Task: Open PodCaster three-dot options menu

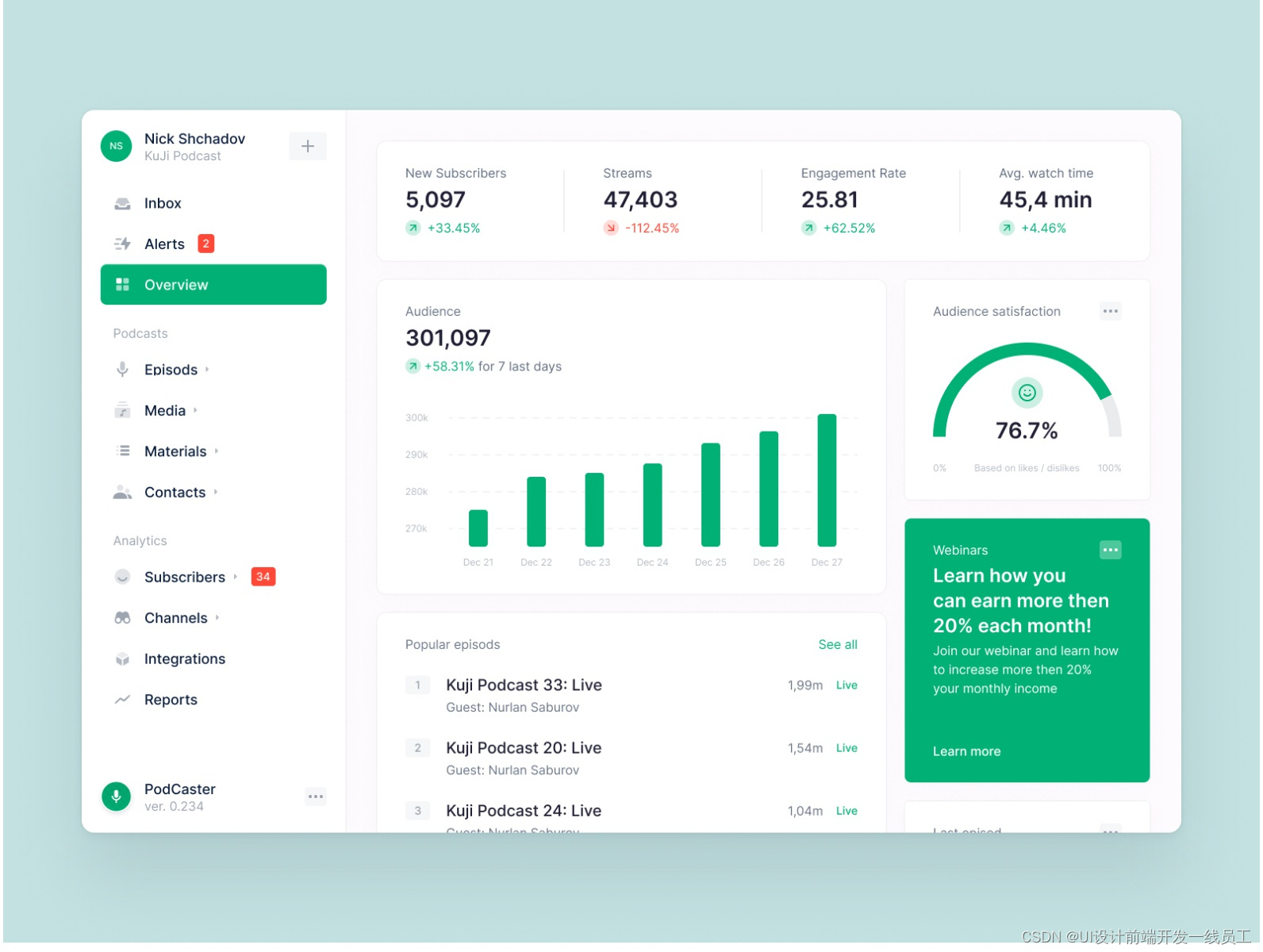Action: pyautogui.click(x=316, y=797)
